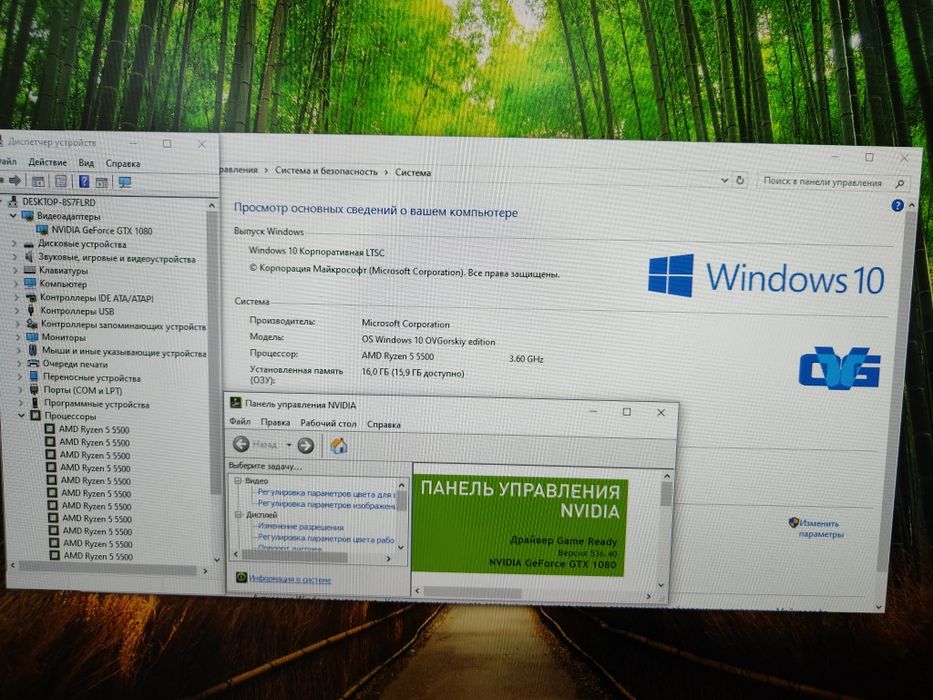Click the Изменить параметры link
Screen dimensions: 933x700
pyautogui.click(x=820, y=529)
